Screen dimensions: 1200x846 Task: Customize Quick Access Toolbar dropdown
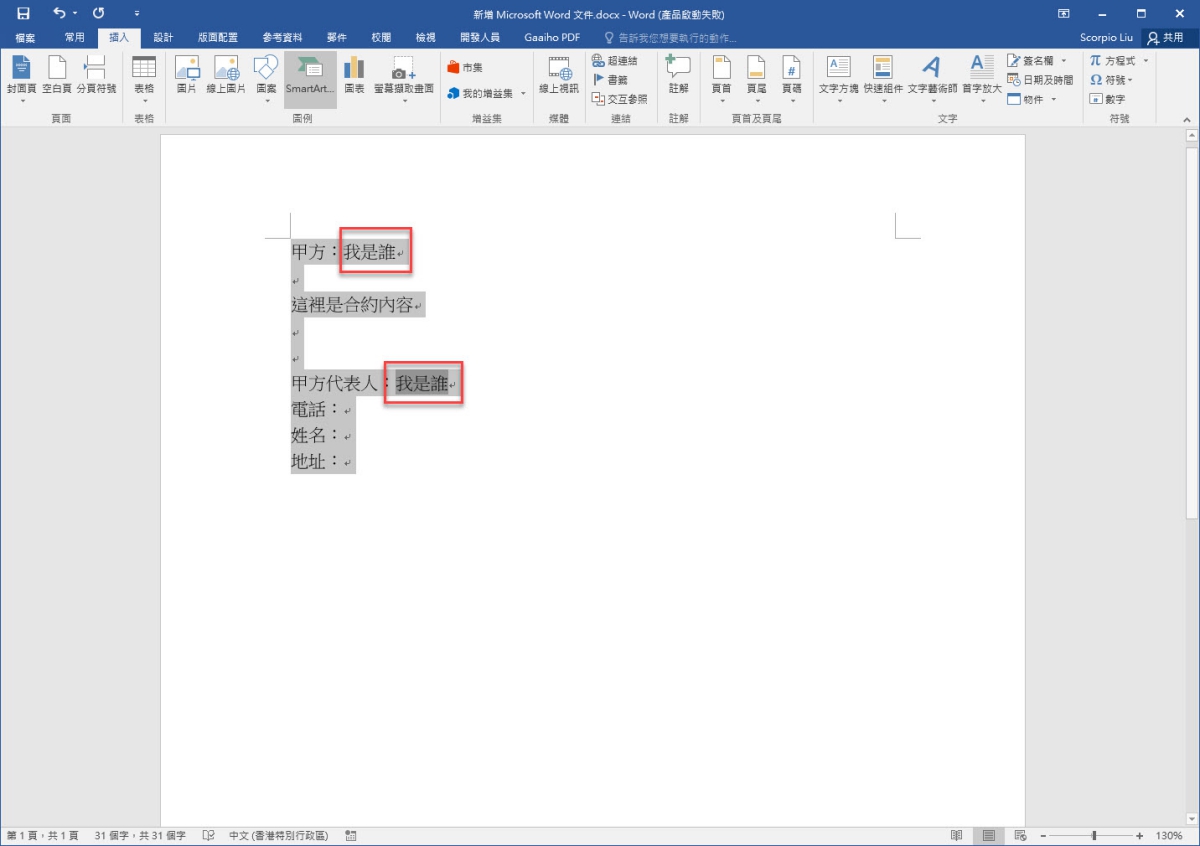136,14
